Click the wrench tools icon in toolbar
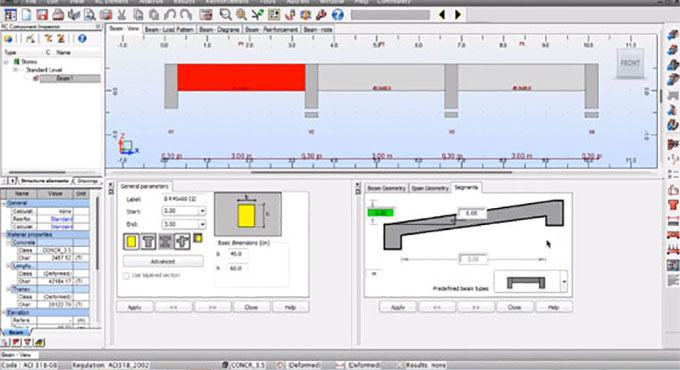Viewport: 680px width, 370px height. pos(321,15)
